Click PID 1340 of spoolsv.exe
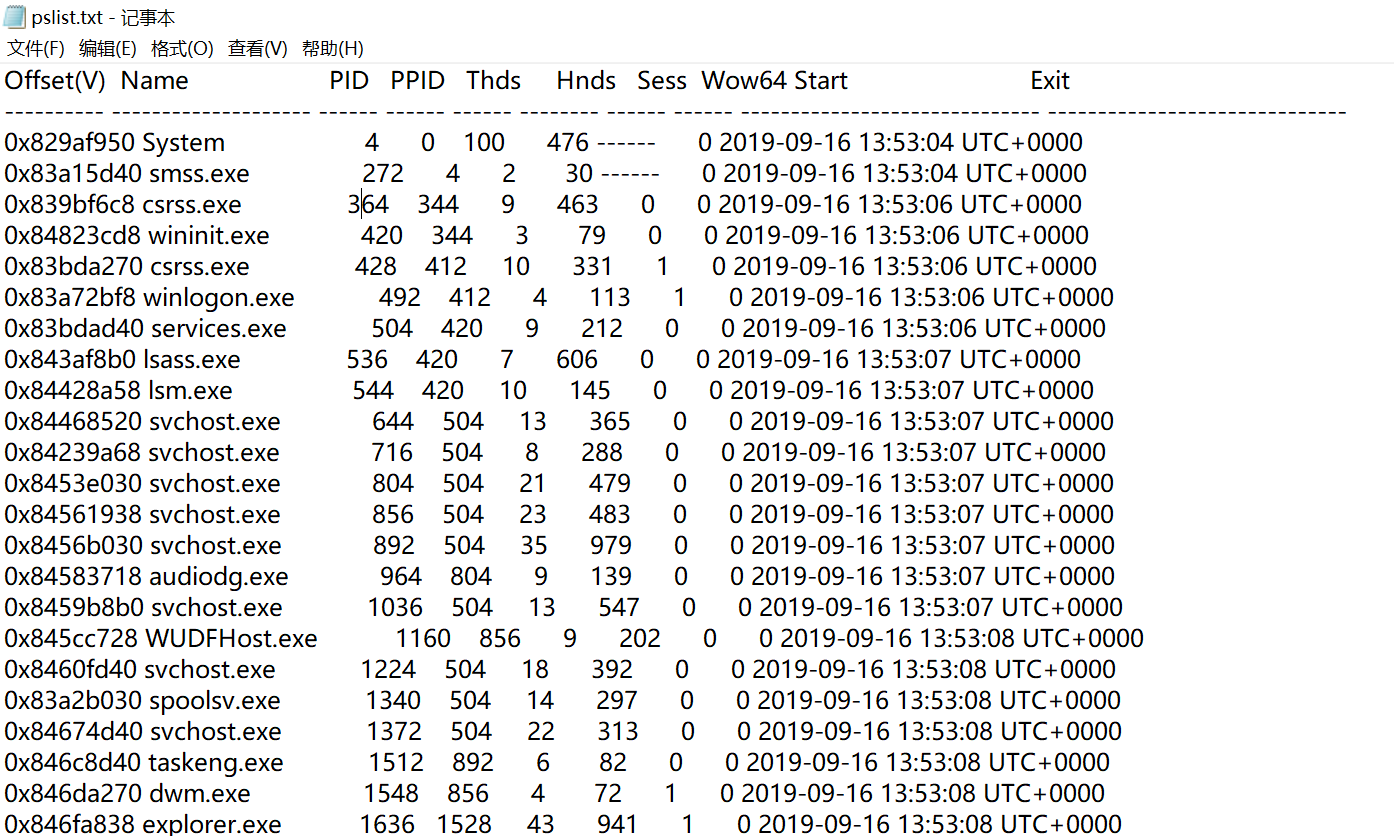Viewport: 1394px width, 836px height. point(394,701)
